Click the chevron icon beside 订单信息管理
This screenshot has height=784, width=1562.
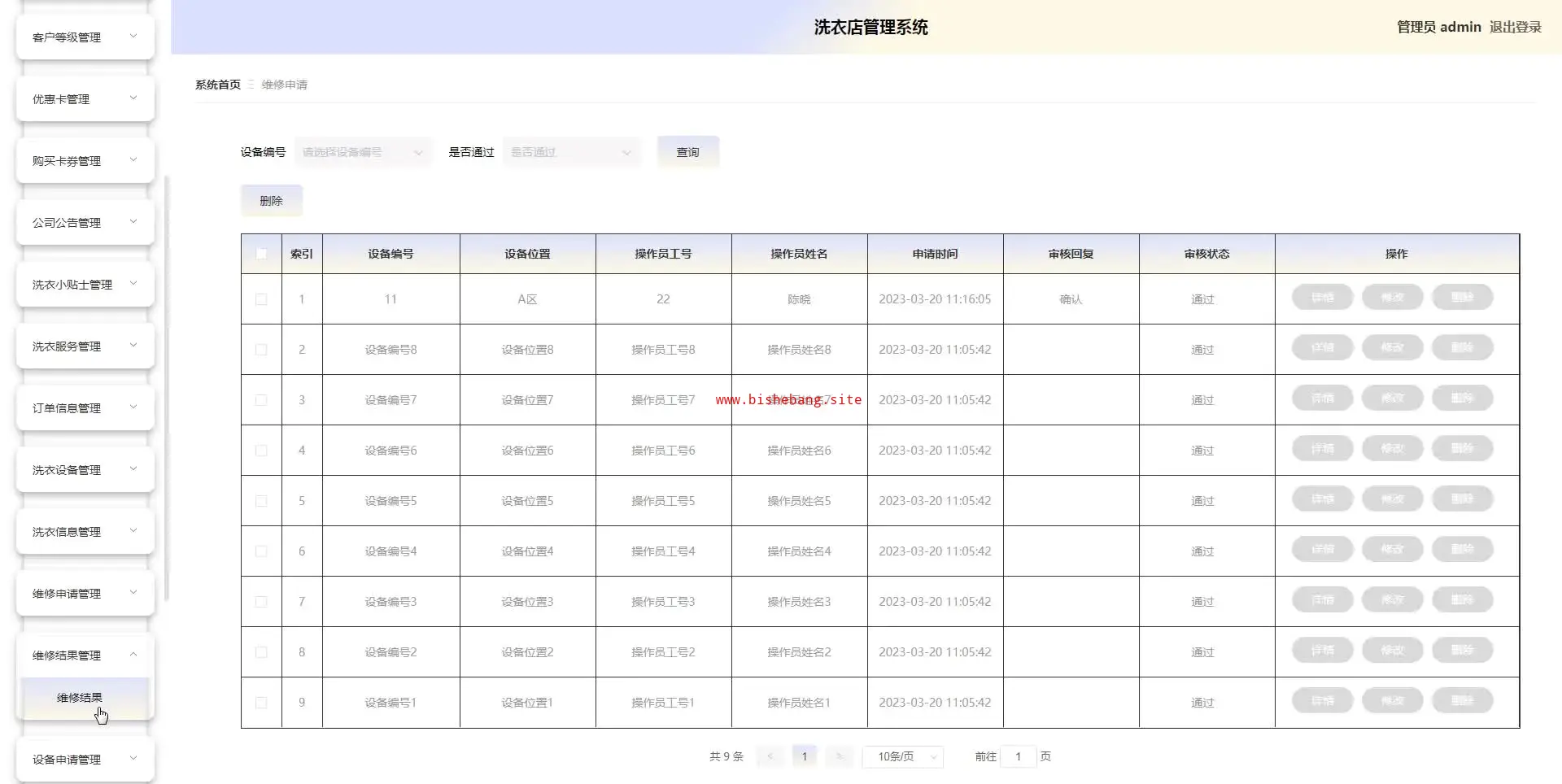coord(133,407)
